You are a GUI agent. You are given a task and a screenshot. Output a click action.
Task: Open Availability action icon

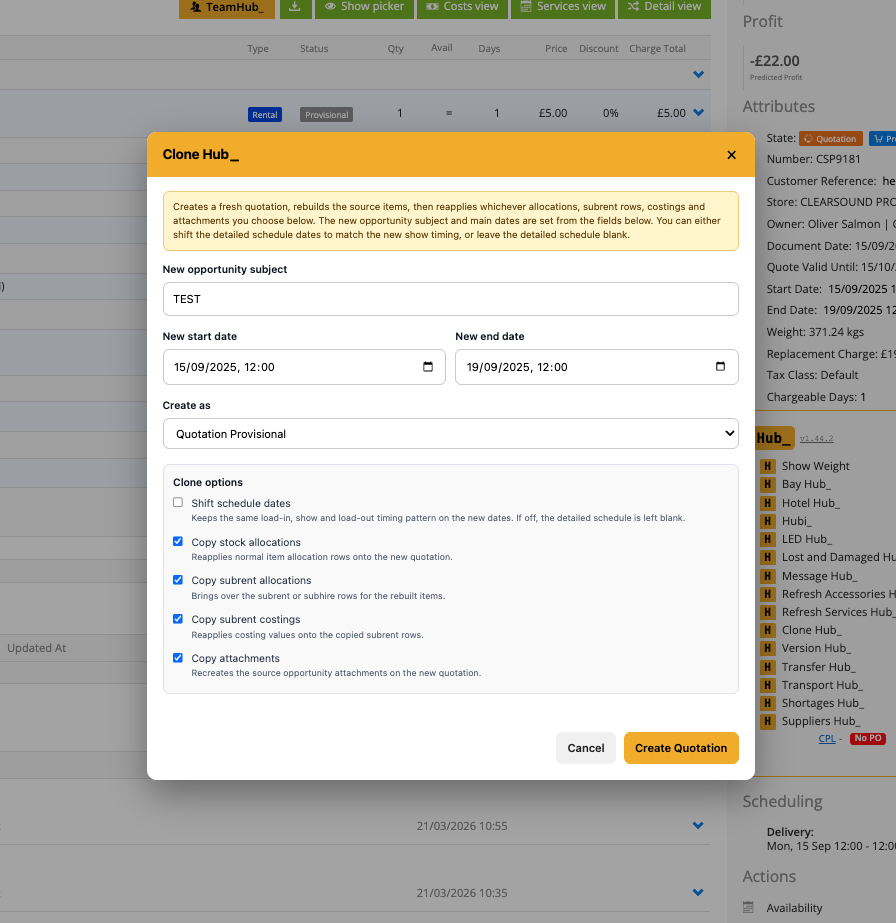pyautogui.click(x=748, y=907)
